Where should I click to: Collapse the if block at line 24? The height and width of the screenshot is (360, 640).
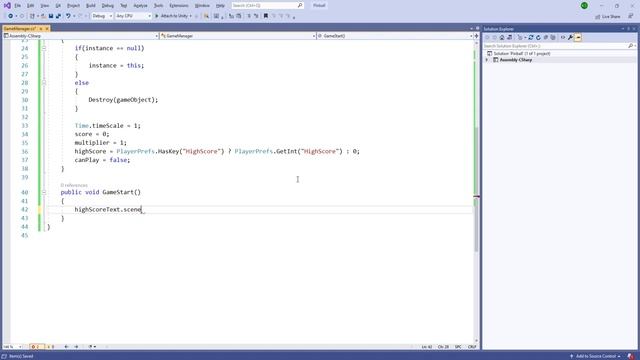[x=44, y=48]
